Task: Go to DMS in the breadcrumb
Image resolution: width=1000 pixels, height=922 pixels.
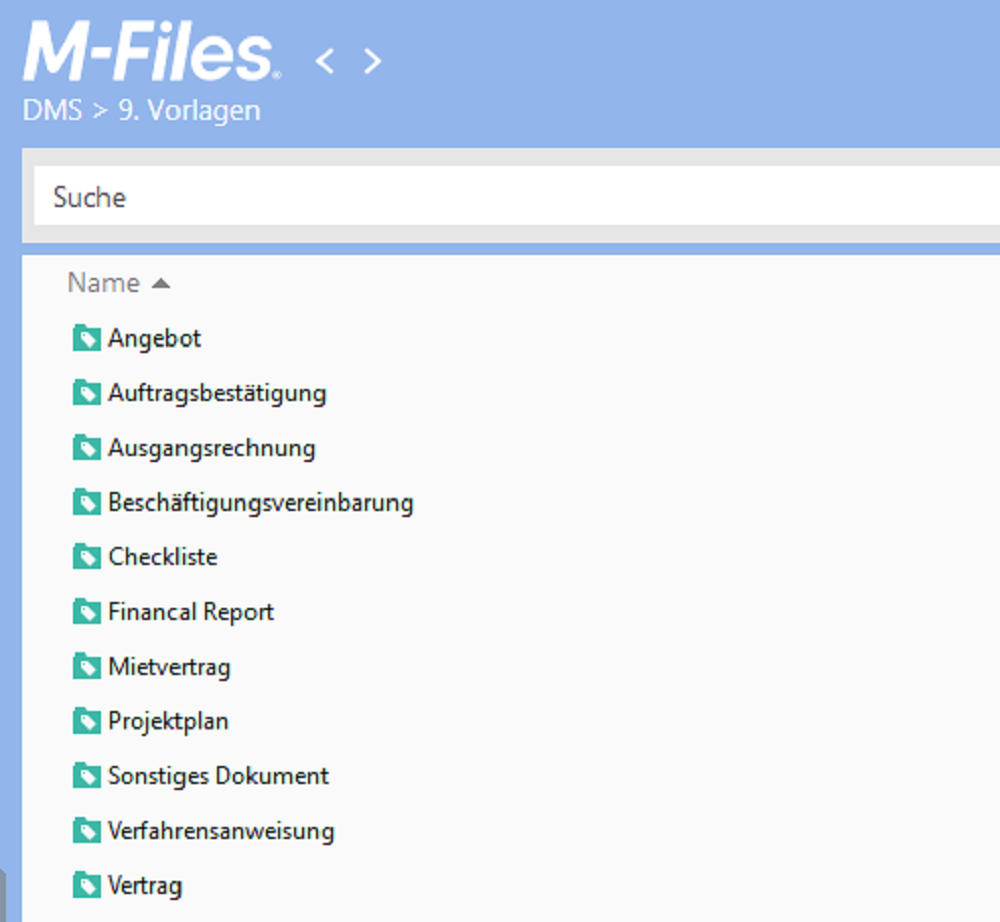Action: tap(52, 110)
